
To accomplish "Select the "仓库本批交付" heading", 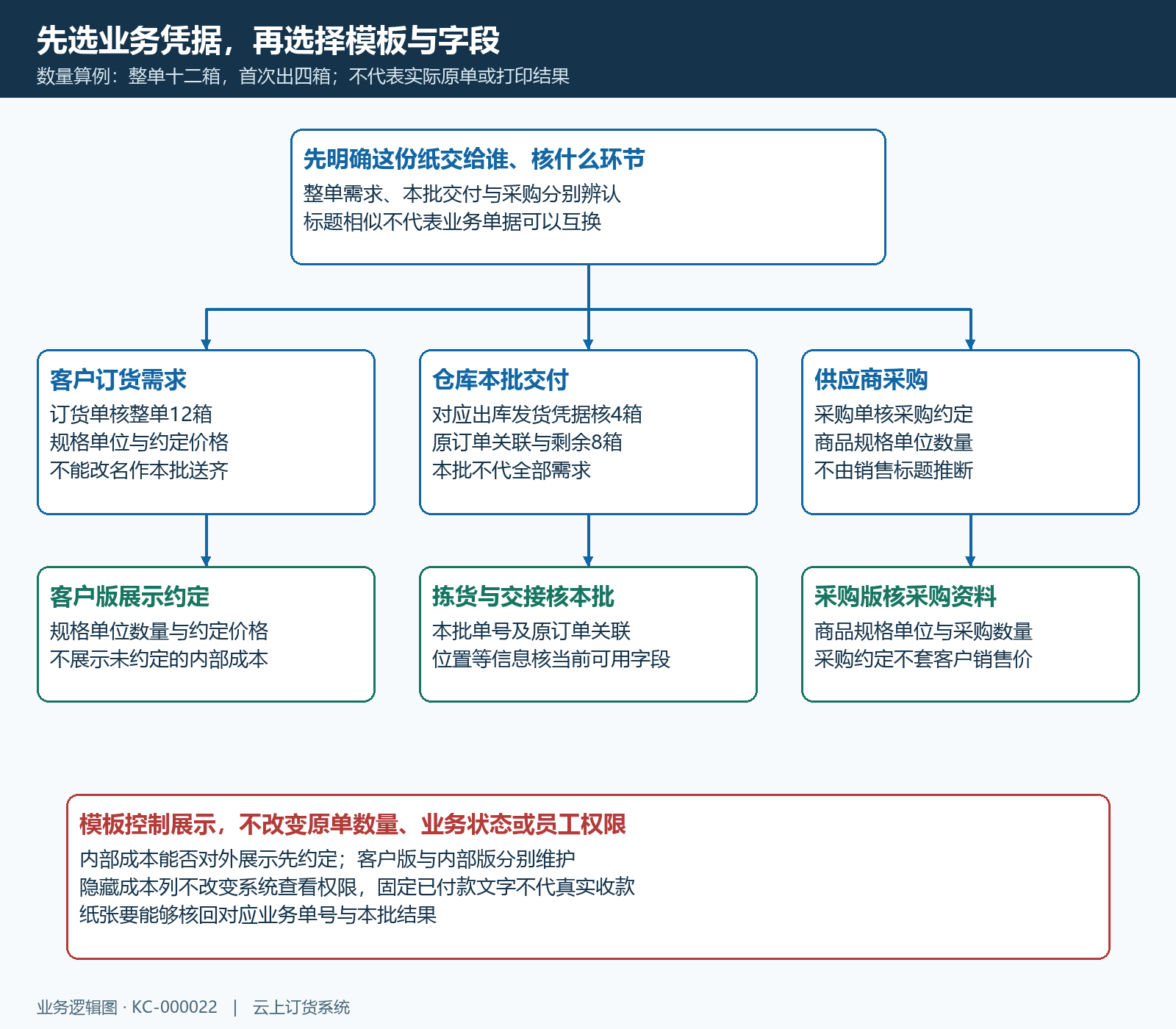I will (x=500, y=379).
